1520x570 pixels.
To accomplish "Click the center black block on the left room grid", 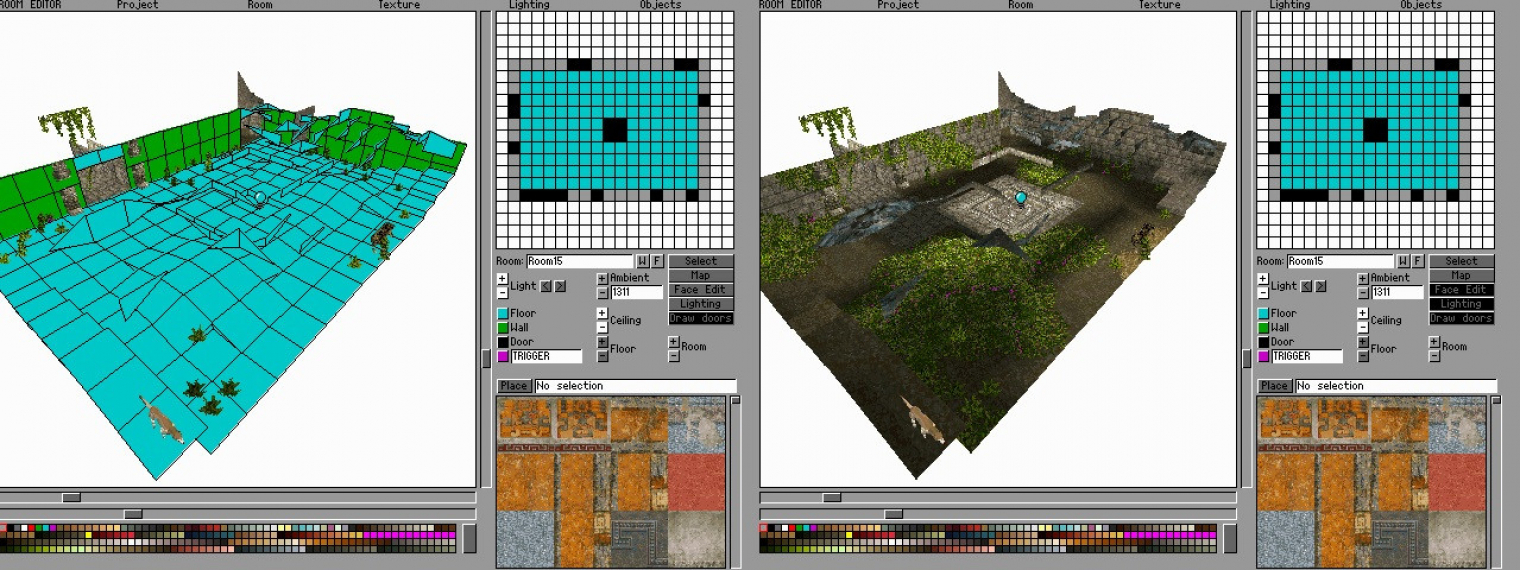I will pyautogui.click(x=615, y=130).
